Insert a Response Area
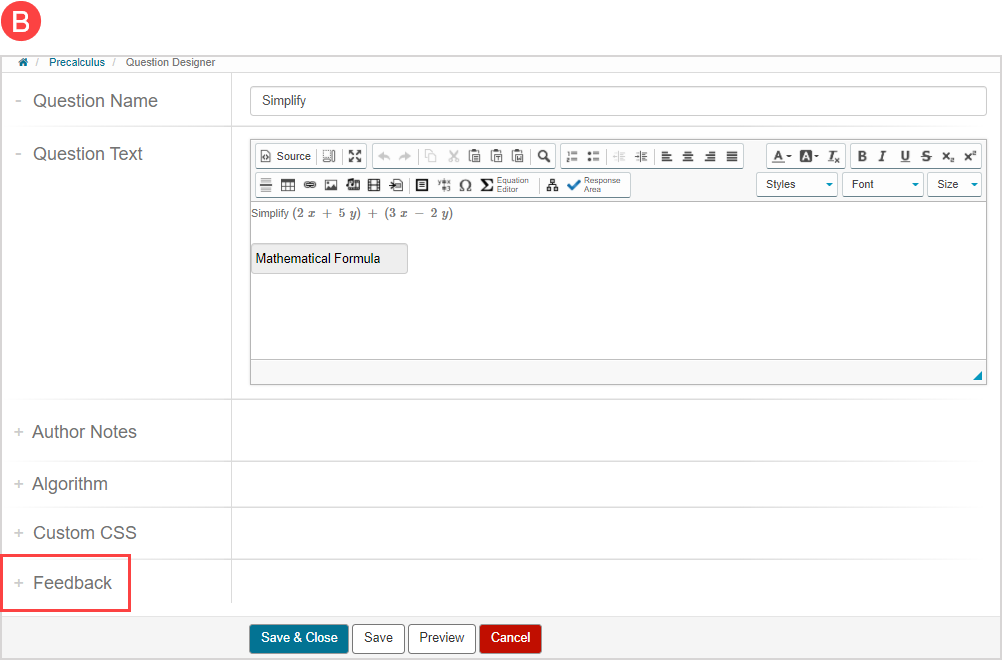 (594, 185)
